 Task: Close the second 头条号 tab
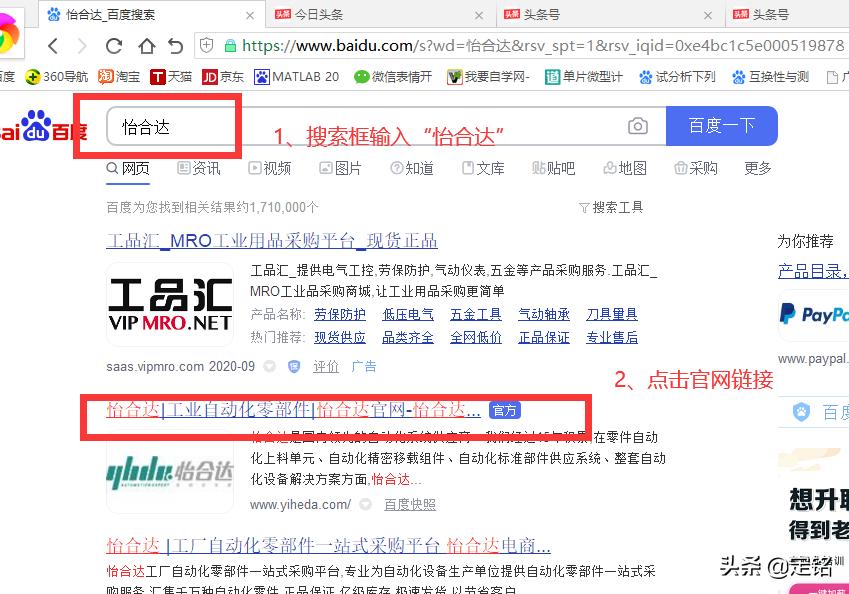click(708, 15)
